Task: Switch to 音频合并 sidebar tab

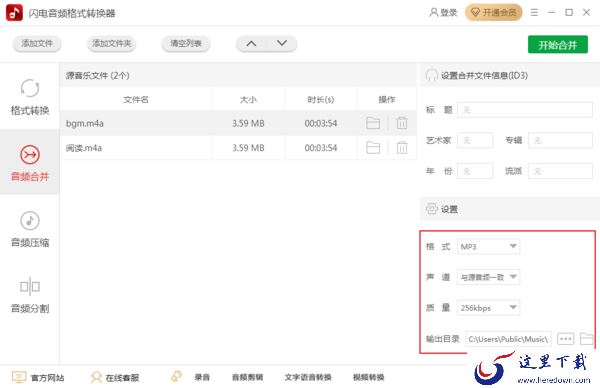Action: click(x=30, y=162)
